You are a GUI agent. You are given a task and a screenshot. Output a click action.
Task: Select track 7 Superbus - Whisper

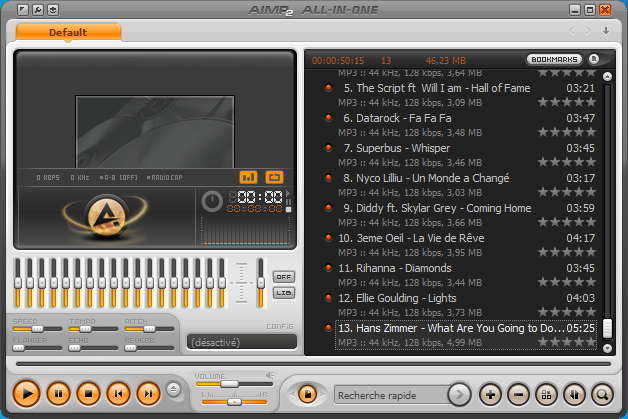(465, 155)
